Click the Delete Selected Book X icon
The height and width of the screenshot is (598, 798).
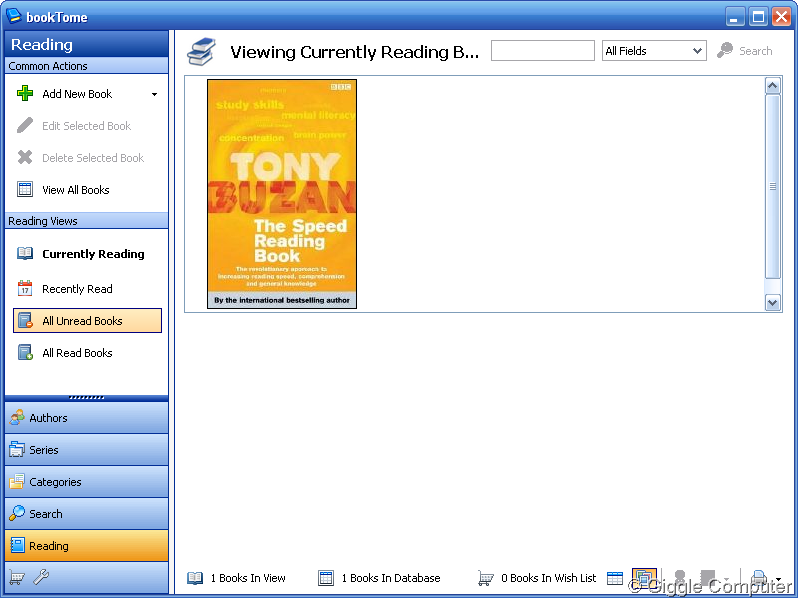(x=25, y=157)
